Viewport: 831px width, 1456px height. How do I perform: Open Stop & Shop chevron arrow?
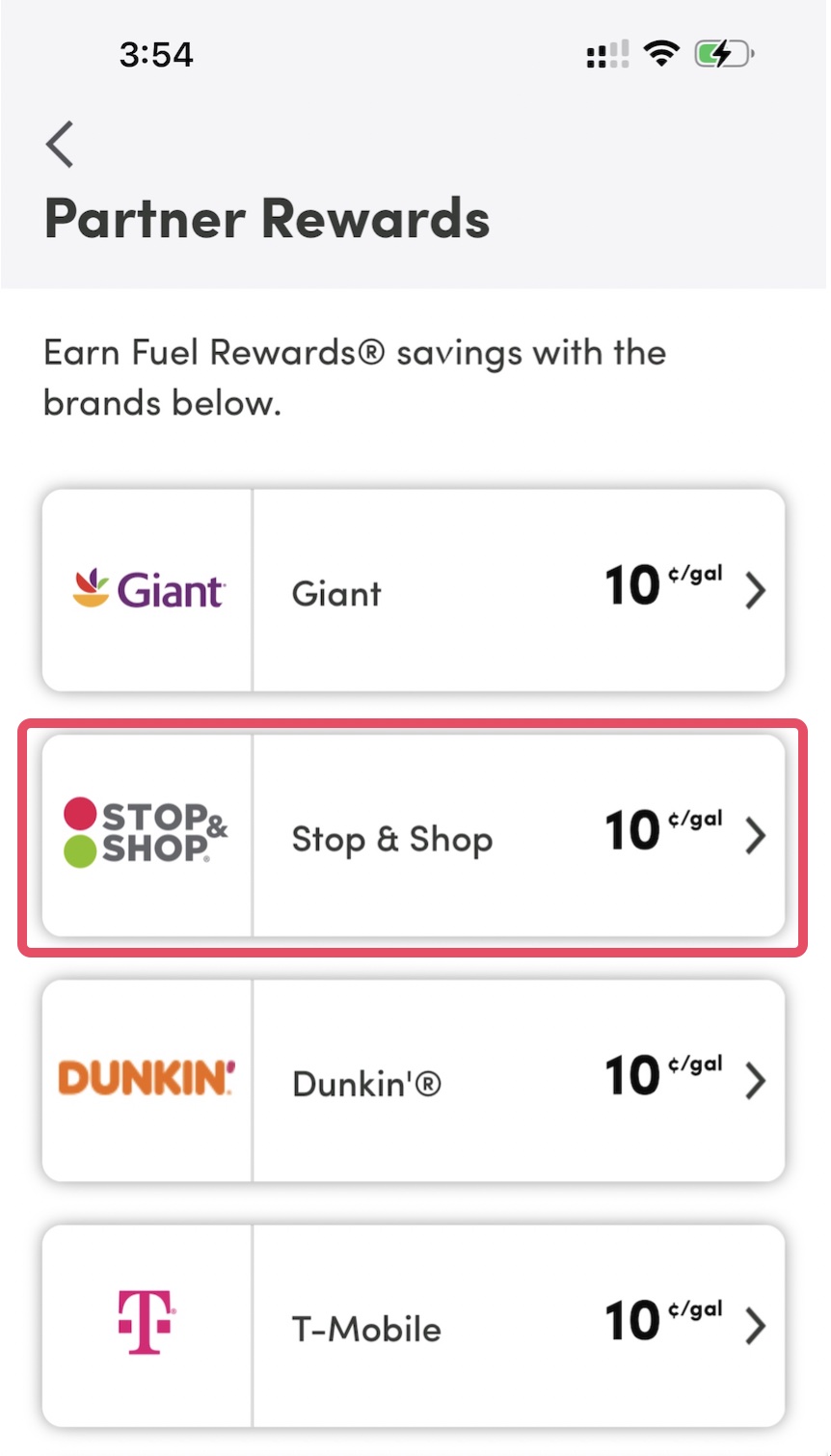[756, 835]
